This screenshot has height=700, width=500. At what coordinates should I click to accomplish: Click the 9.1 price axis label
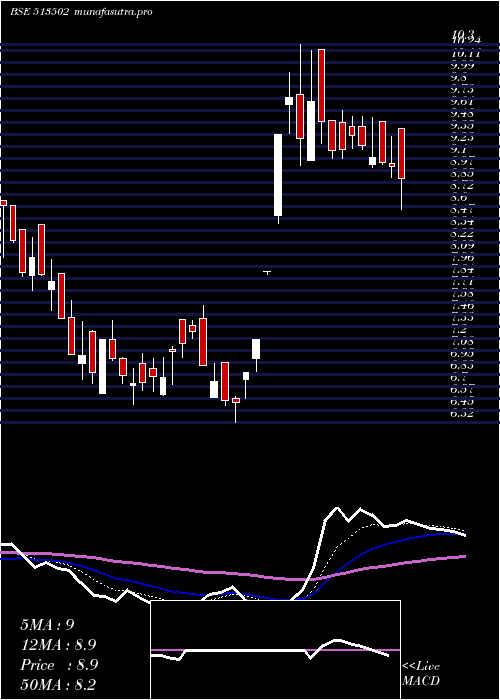[461, 150]
